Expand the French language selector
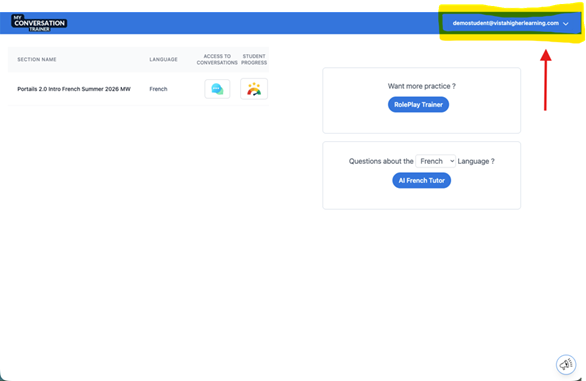586x381 pixels. [x=435, y=161]
